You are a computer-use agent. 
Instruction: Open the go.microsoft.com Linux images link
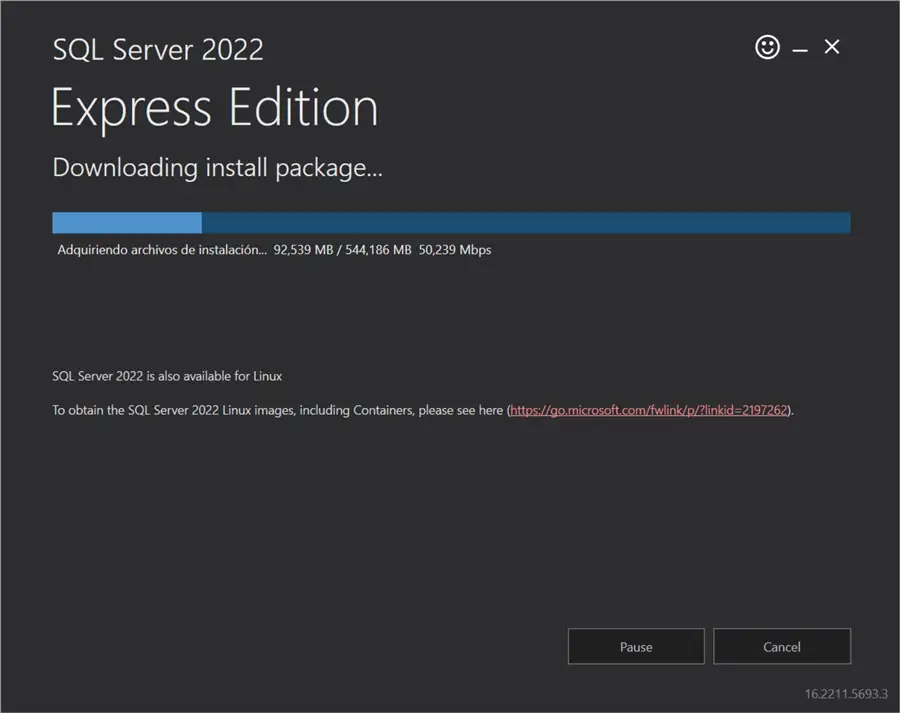pos(649,410)
